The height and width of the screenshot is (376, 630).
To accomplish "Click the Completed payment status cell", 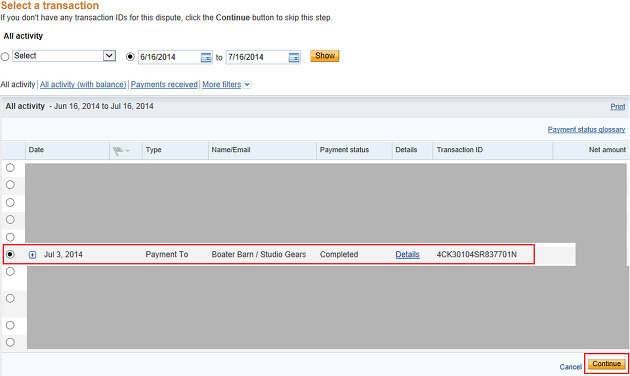I will (339, 254).
